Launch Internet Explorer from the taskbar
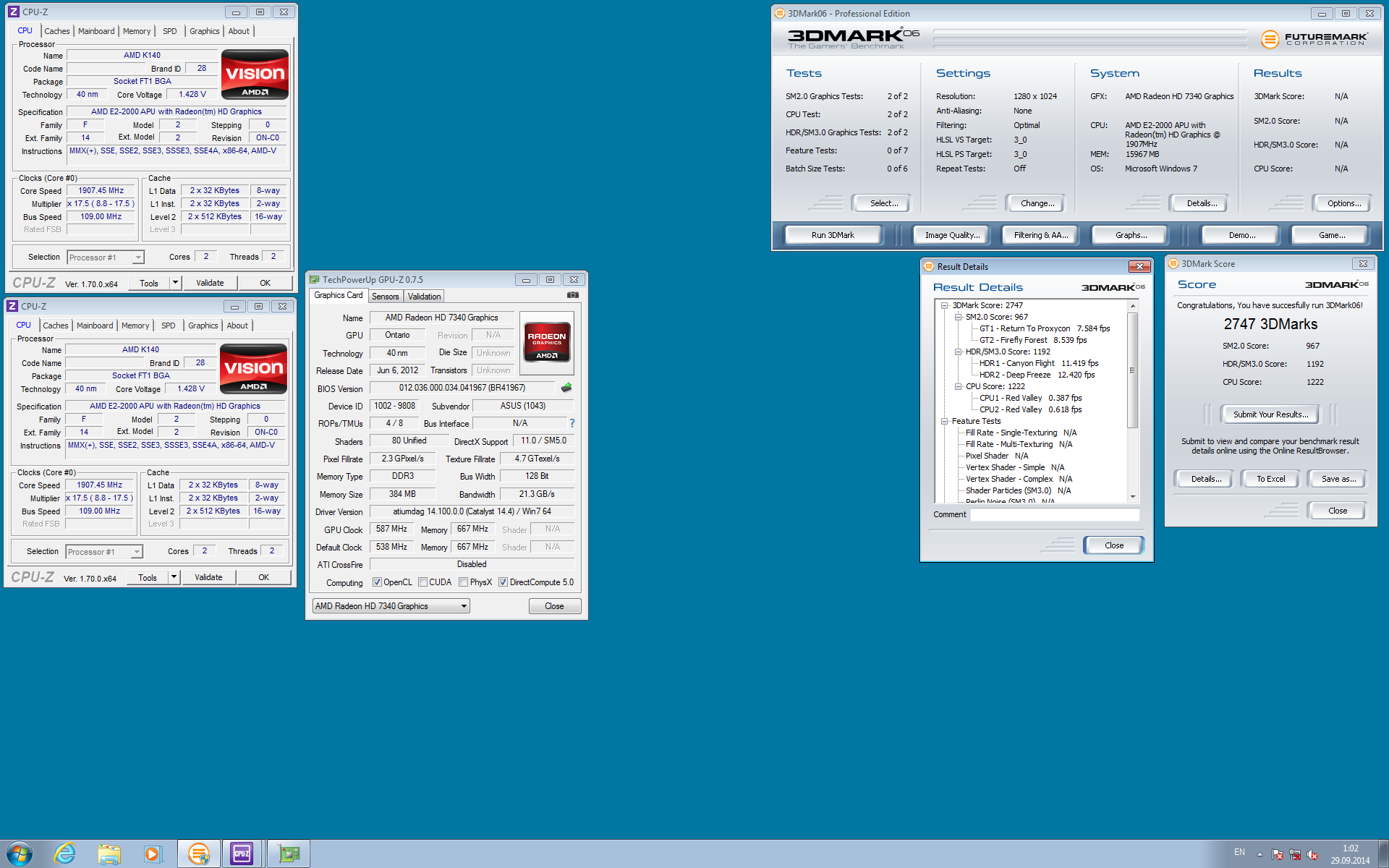The image size is (1389, 868). [x=64, y=854]
